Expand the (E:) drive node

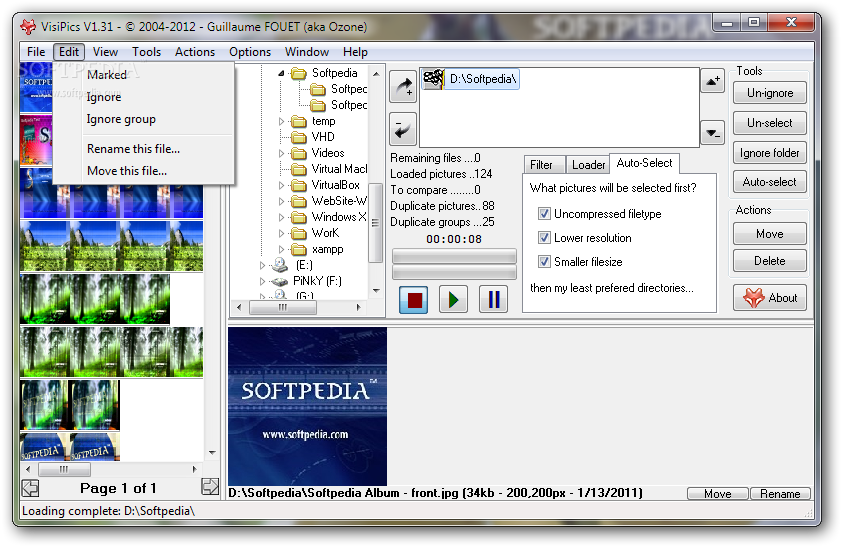coord(262,265)
